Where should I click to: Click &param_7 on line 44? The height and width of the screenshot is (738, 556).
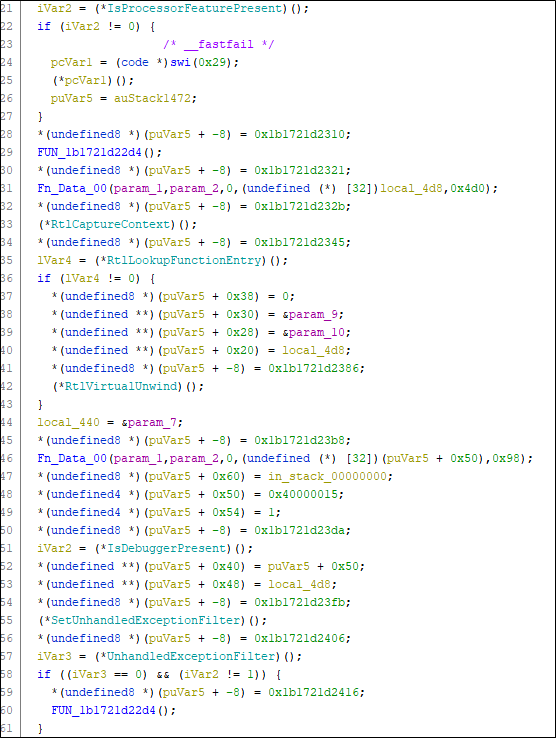(149, 422)
